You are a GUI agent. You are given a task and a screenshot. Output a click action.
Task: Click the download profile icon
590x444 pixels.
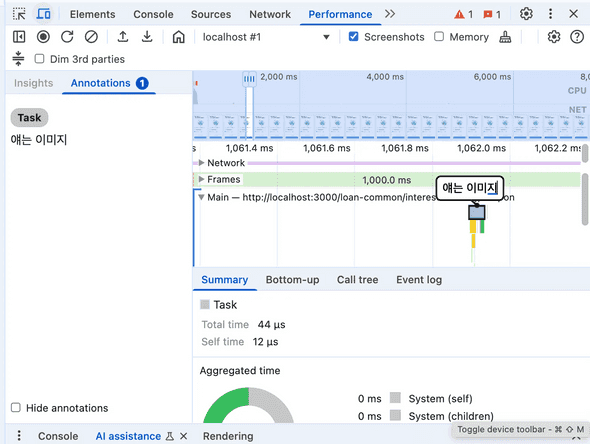147,37
